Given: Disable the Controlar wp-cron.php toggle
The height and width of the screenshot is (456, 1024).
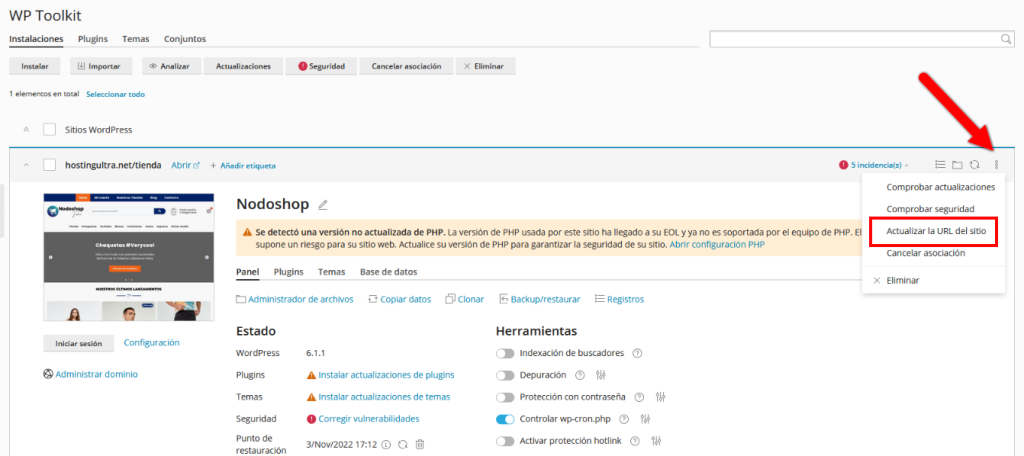Looking at the screenshot, I should (505, 419).
